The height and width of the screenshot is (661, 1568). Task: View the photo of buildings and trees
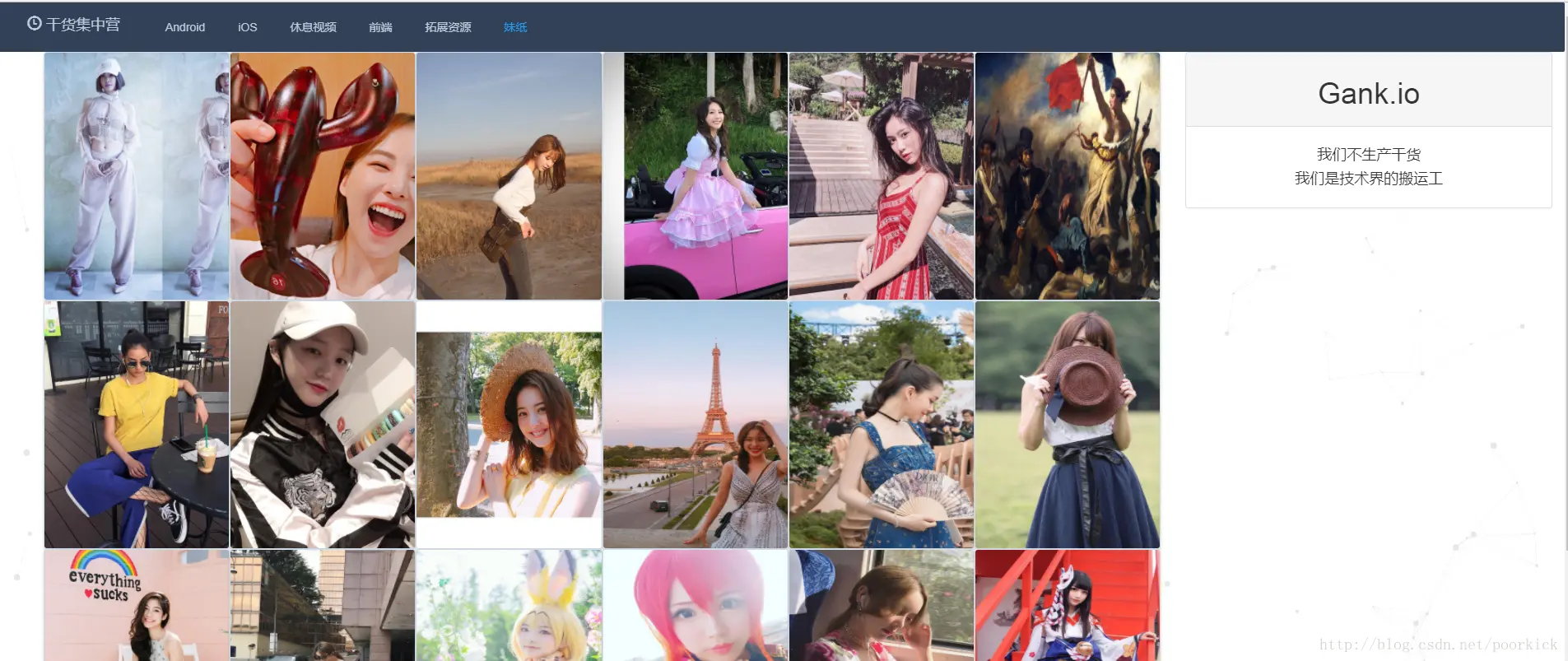tap(323, 605)
